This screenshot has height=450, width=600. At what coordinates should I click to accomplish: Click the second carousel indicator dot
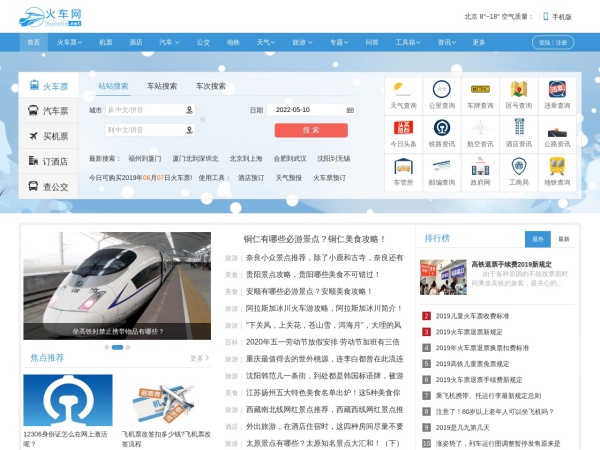[117, 347]
